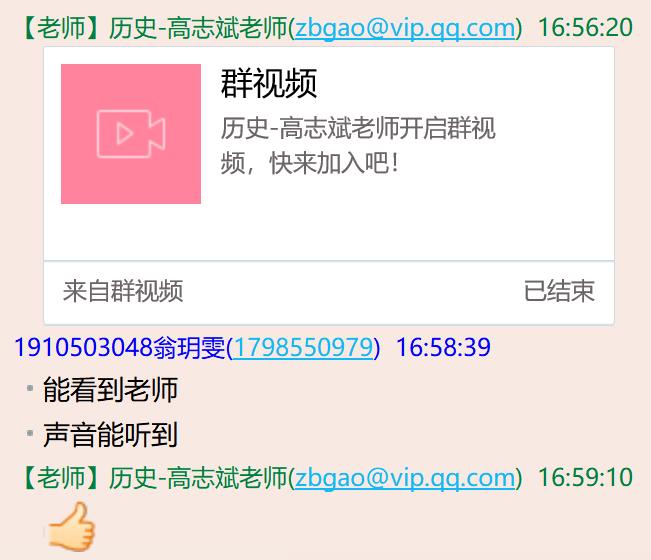This screenshot has width=651, height=560.
Task: Click the 已结束 status label
Action: coord(559,291)
